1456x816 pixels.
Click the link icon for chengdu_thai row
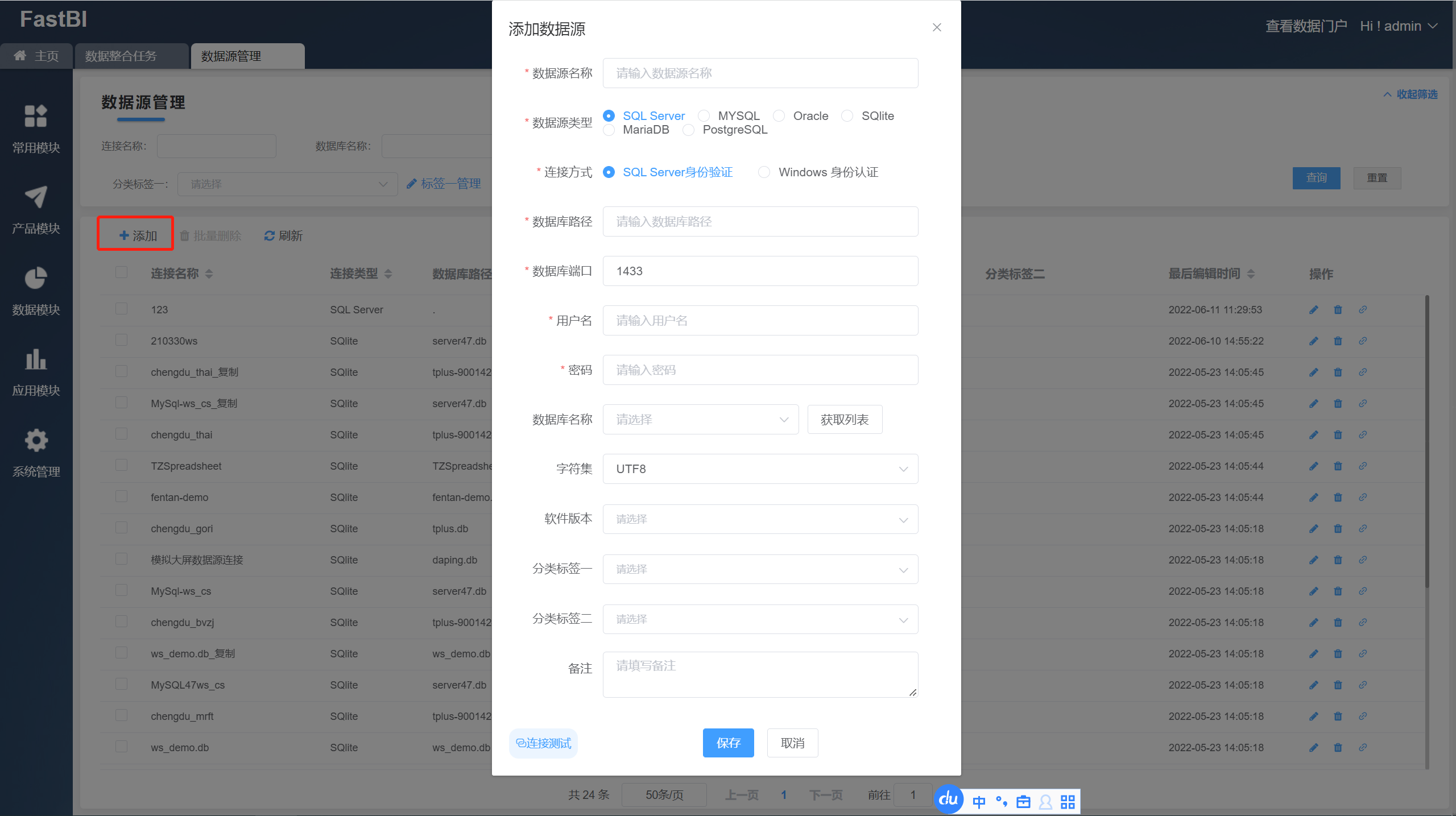[x=1363, y=435]
